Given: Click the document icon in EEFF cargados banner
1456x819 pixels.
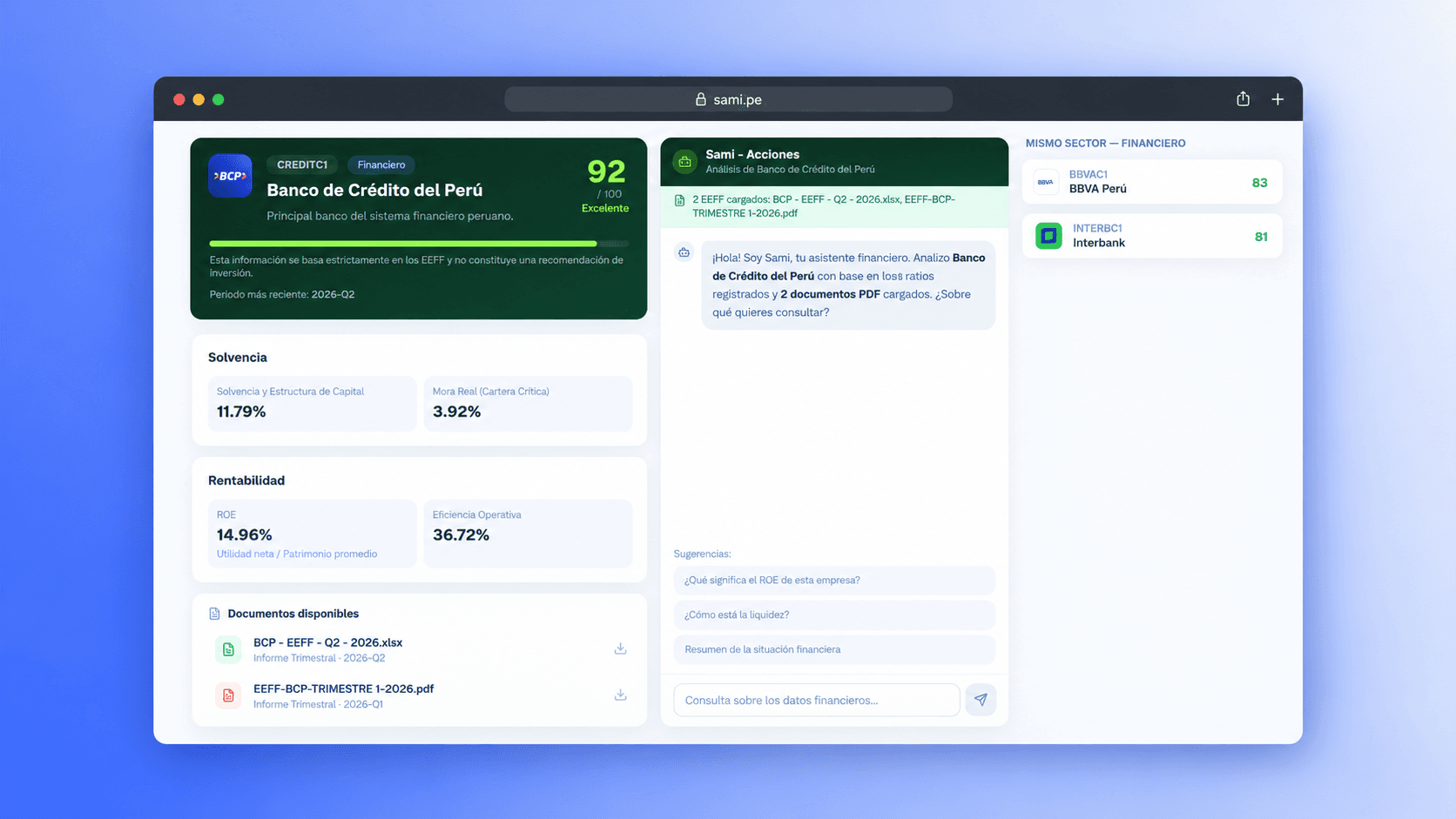Looking at the screenshot, I should (679, 200).
